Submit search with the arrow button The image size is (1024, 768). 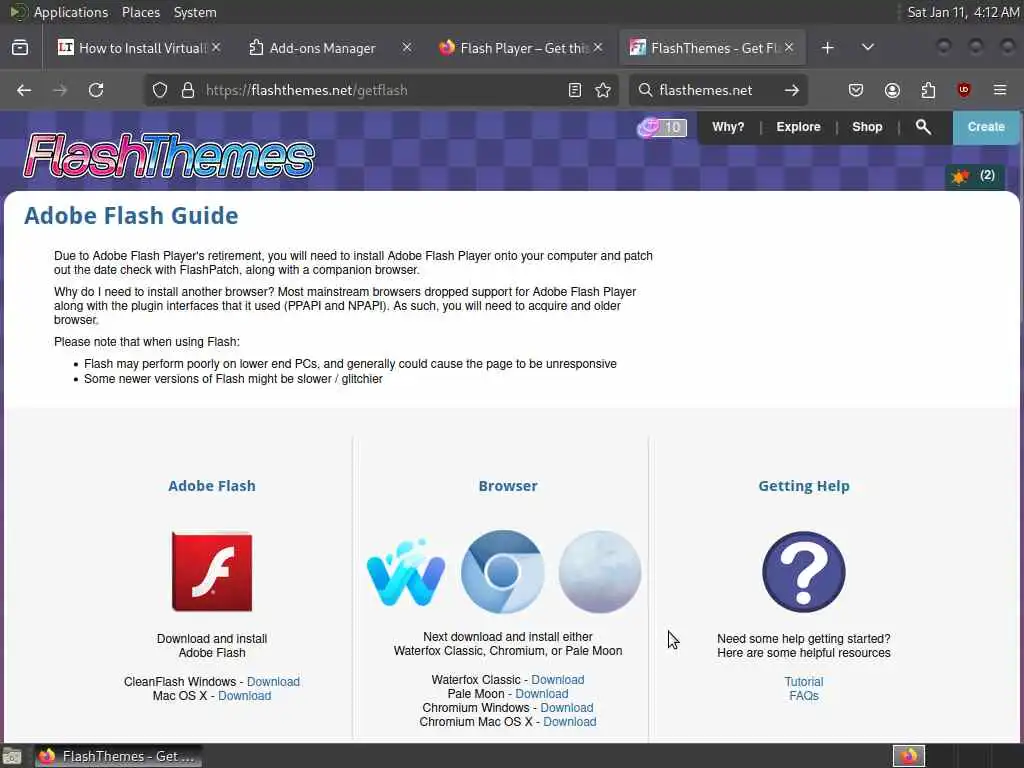click(x=792, y=90)
